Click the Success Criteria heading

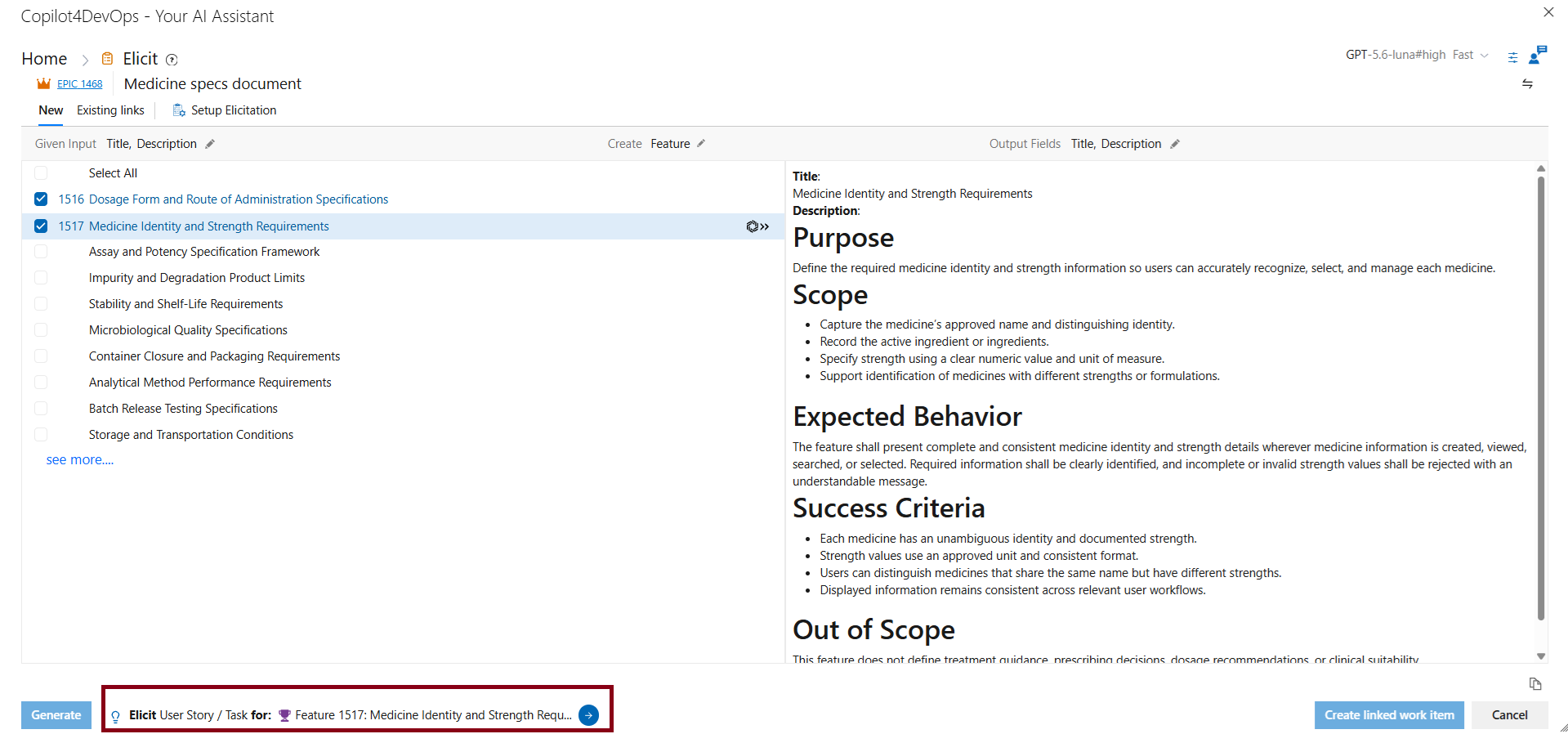pos(889,508)
